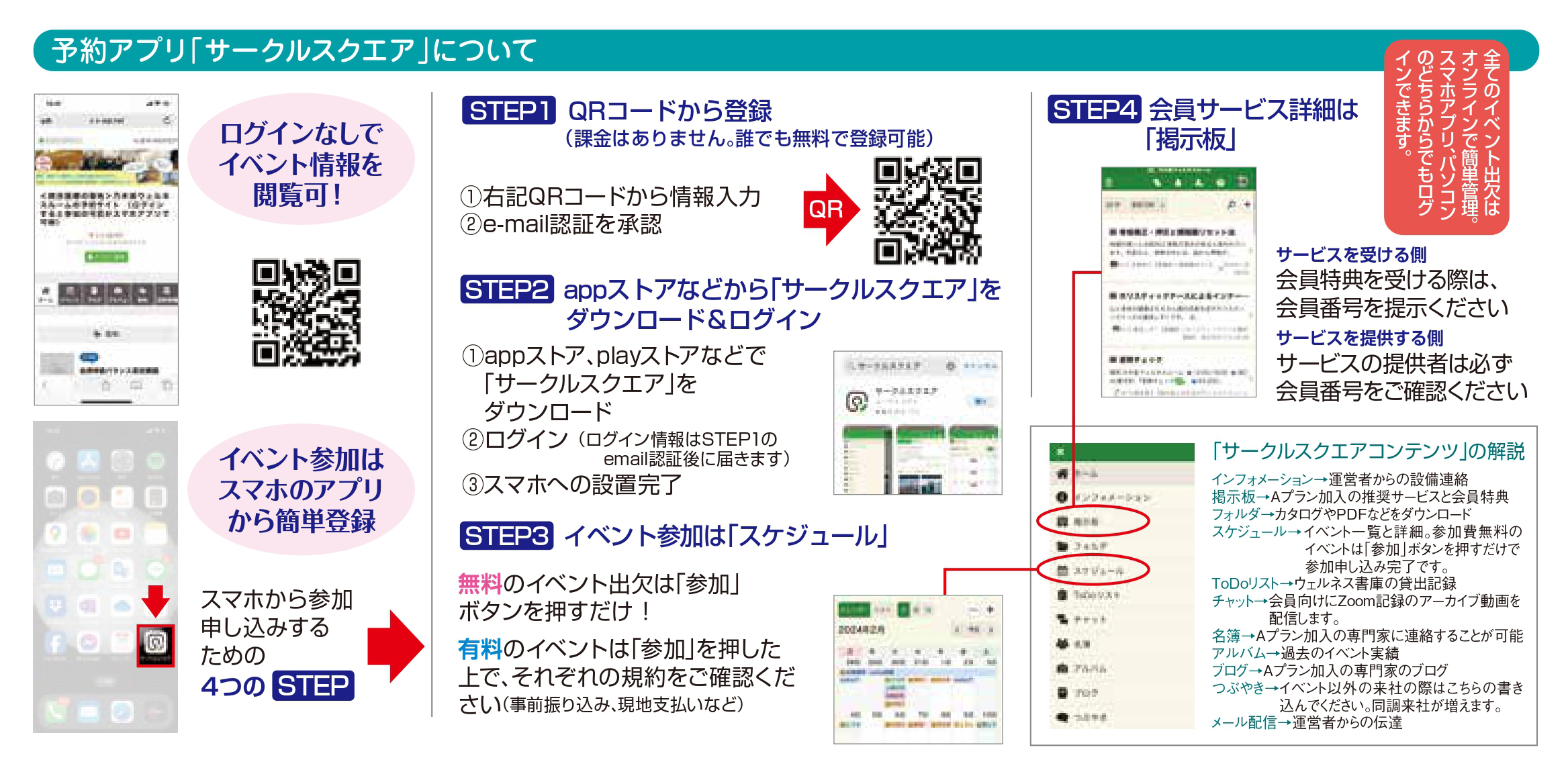Tap the Facebook icon on phone home screen
Image resolution: width=1568 pixels, height=774 pixels.
56,643
